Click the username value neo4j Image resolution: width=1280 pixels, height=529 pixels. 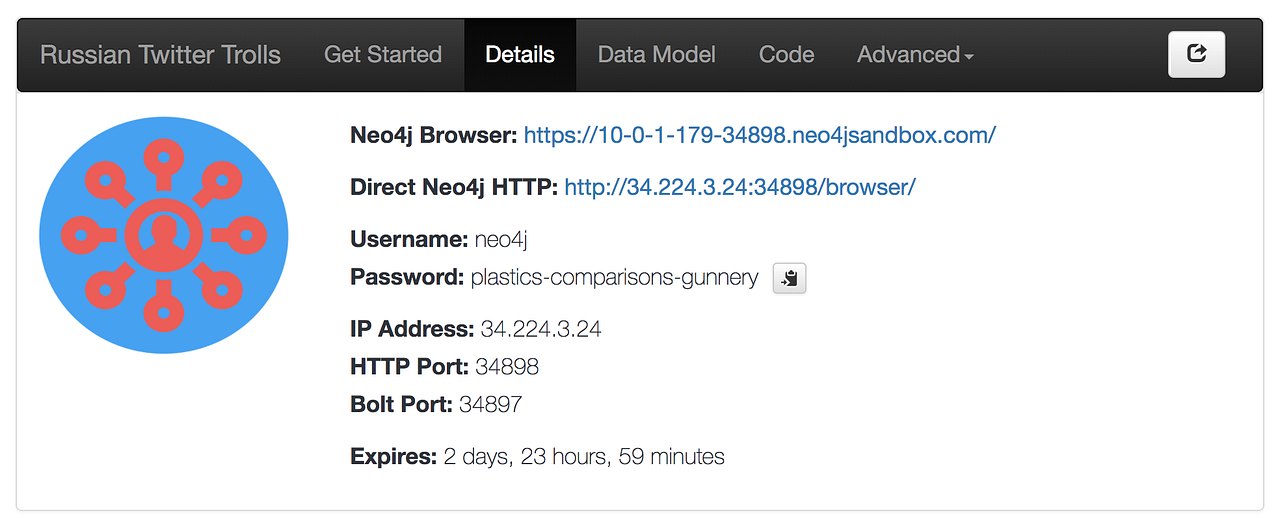(501, 240)
